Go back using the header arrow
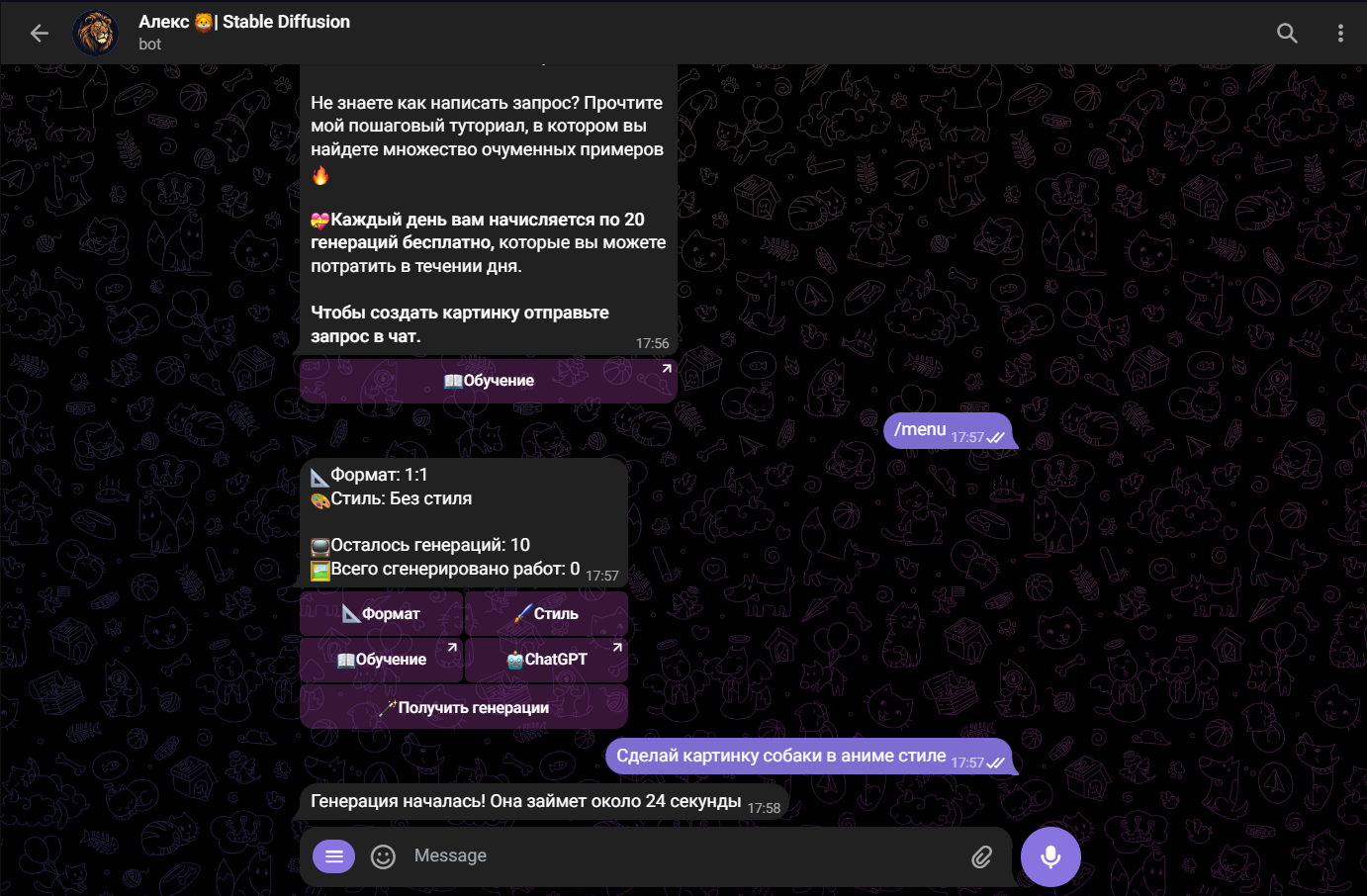Screen dimensions: 1367x896 point(40,34)
